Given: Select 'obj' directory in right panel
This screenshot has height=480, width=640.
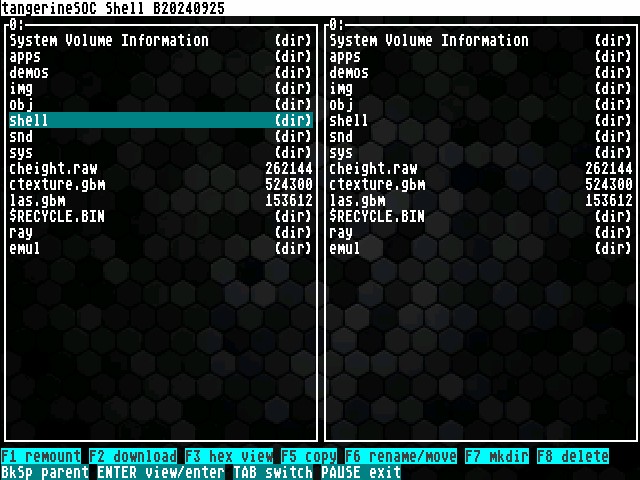Looking at the screenshot, I should coord(481,104).
